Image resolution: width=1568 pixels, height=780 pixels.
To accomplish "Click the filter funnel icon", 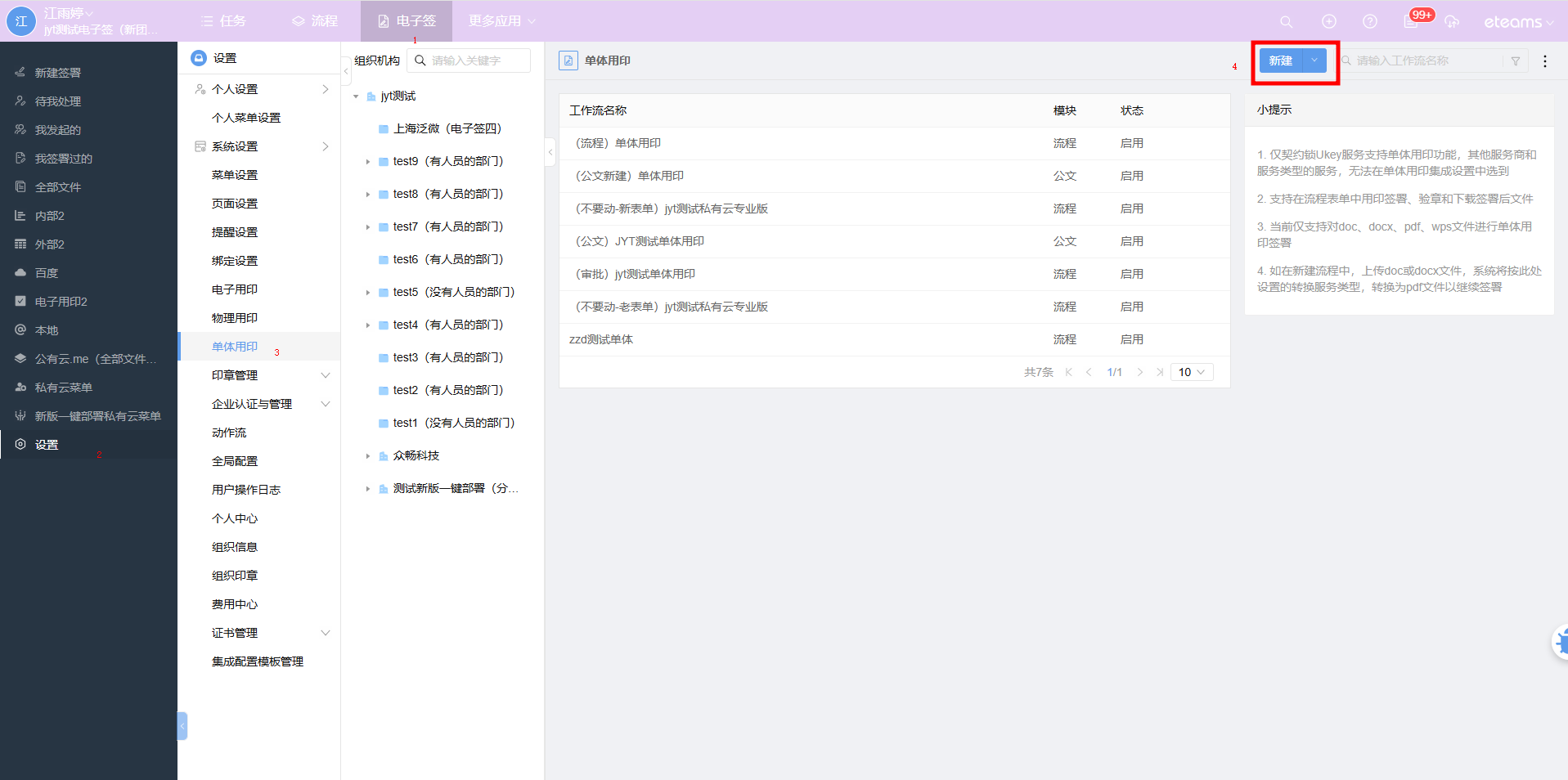I will 1516,61.
